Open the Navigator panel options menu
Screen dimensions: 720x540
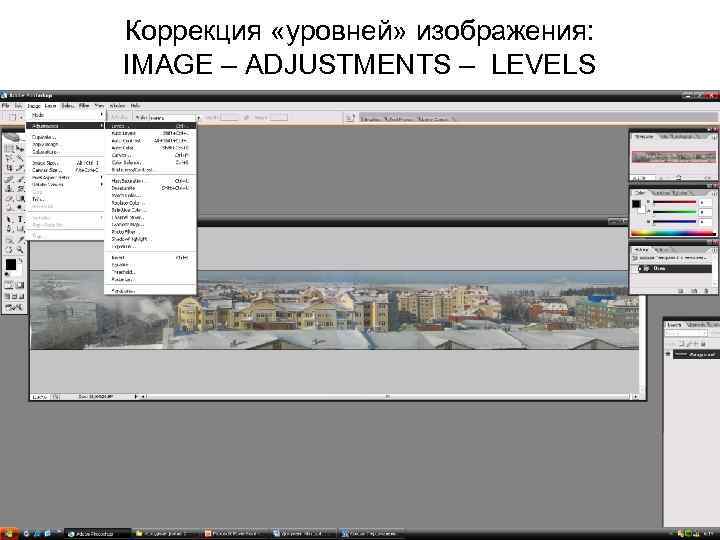point(714,137)
